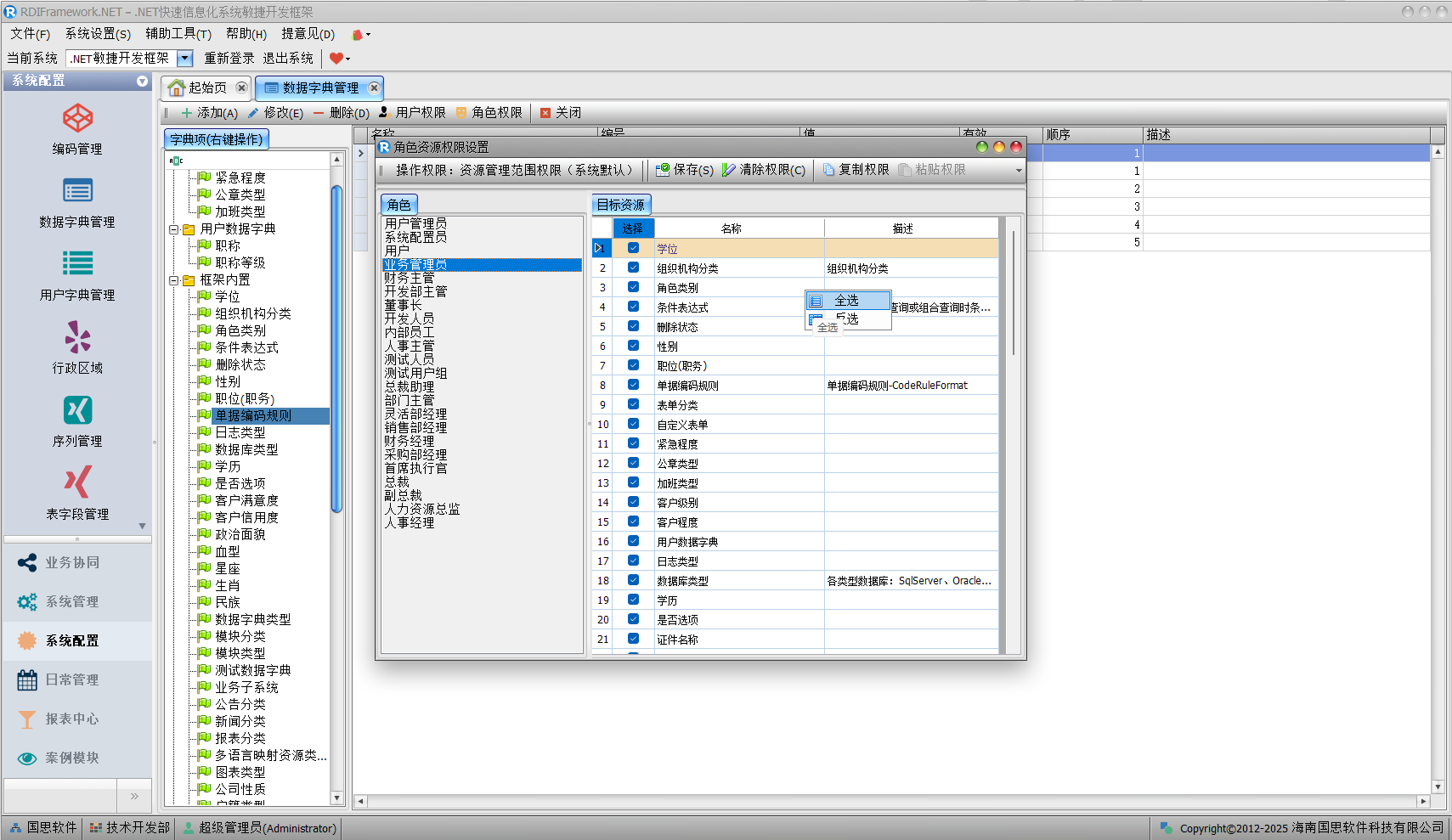Click the 行政区域 icon

(x=77, y=338)
